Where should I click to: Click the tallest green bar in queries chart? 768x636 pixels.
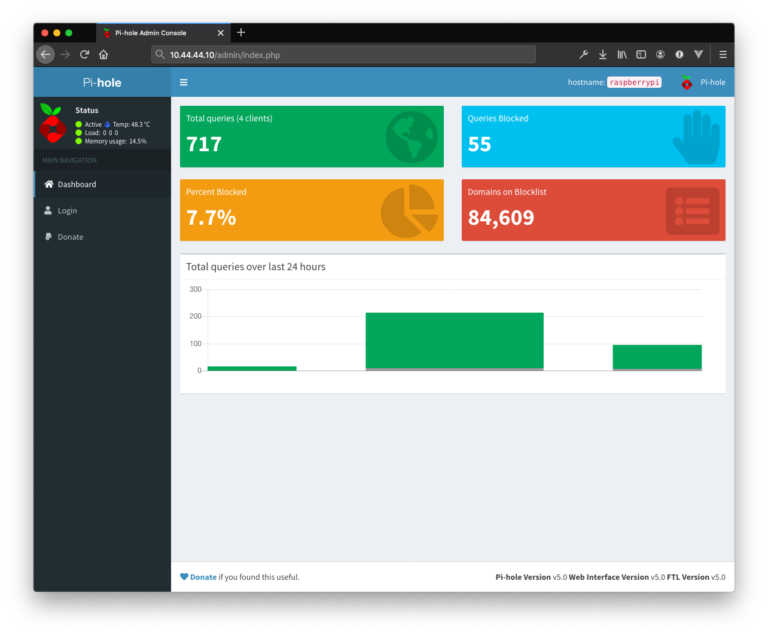click(x=454, y=340)
